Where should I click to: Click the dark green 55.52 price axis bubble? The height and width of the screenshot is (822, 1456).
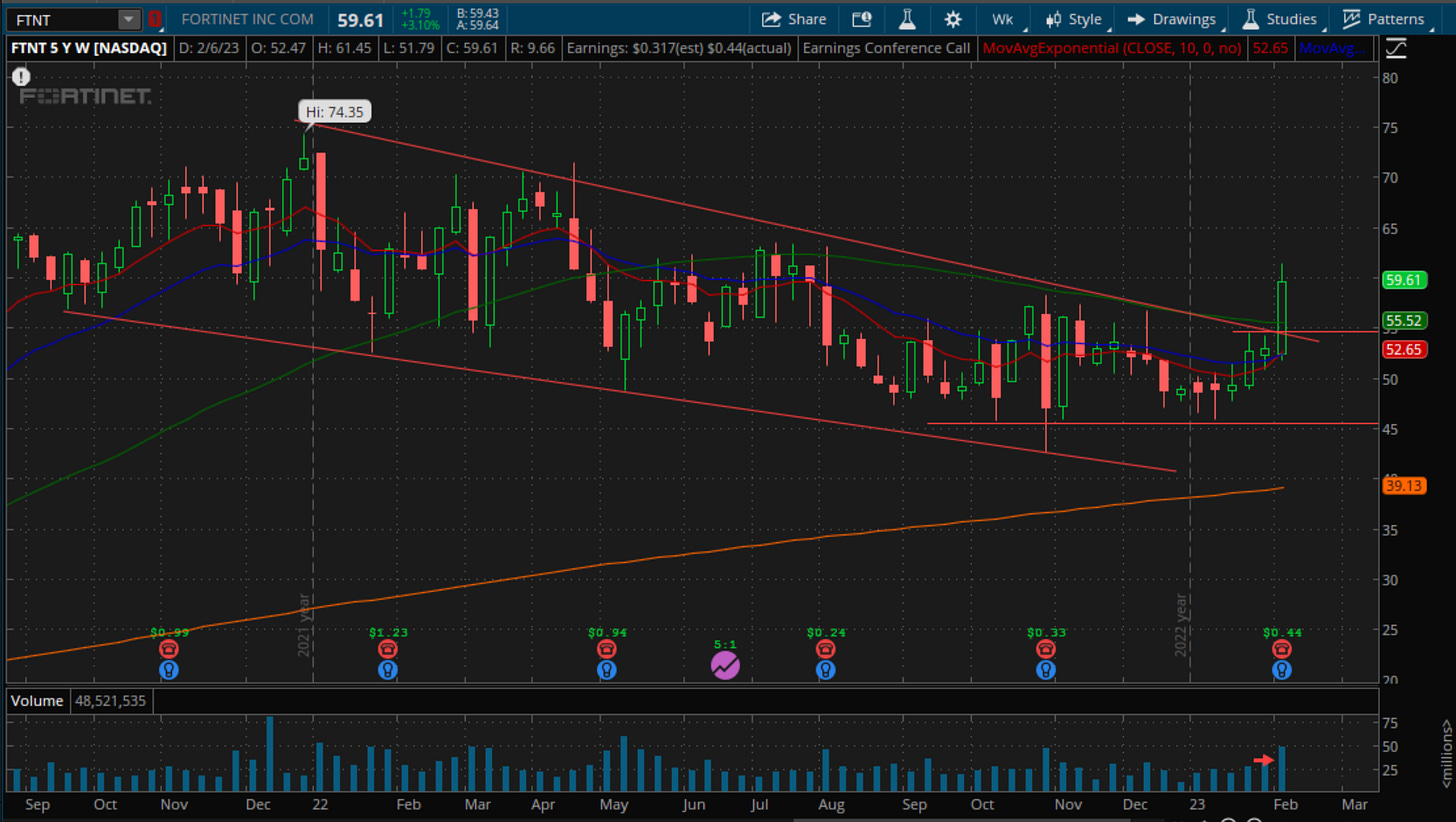[1403, 321]
